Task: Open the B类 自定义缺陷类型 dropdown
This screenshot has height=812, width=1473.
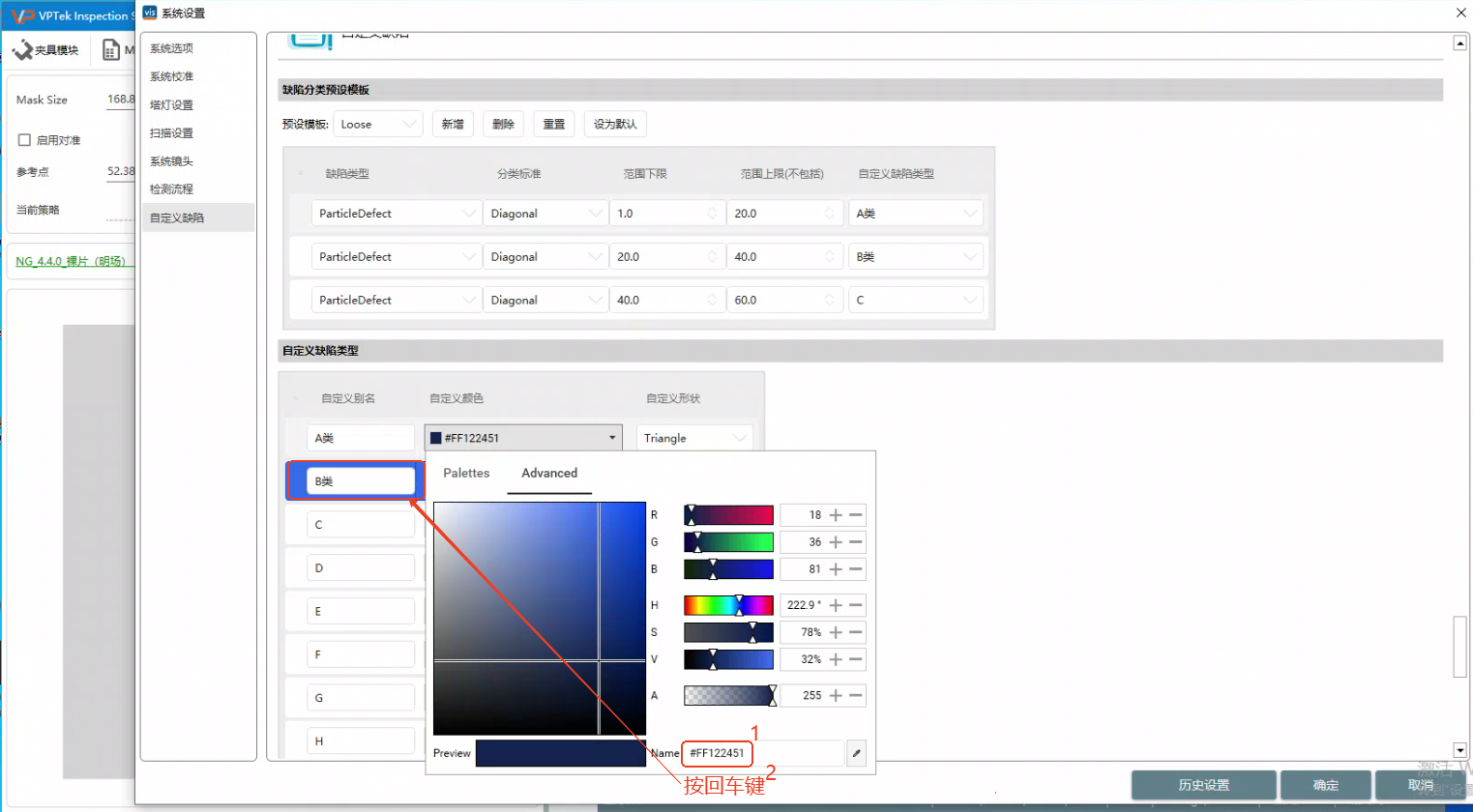Action: [x=916, y=257]
